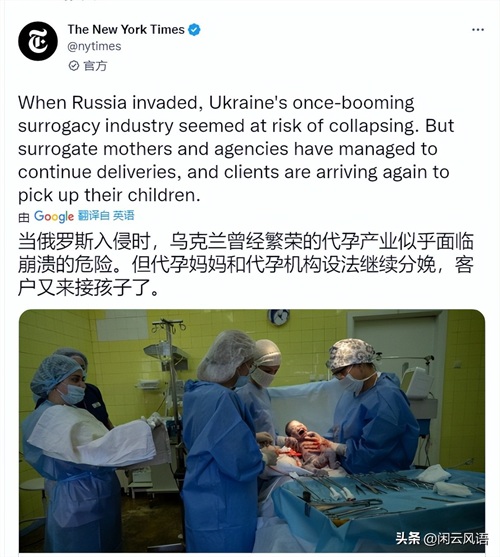Open the three-dot more options menu
Screen dimensions: 500x557
pos(478,30)
